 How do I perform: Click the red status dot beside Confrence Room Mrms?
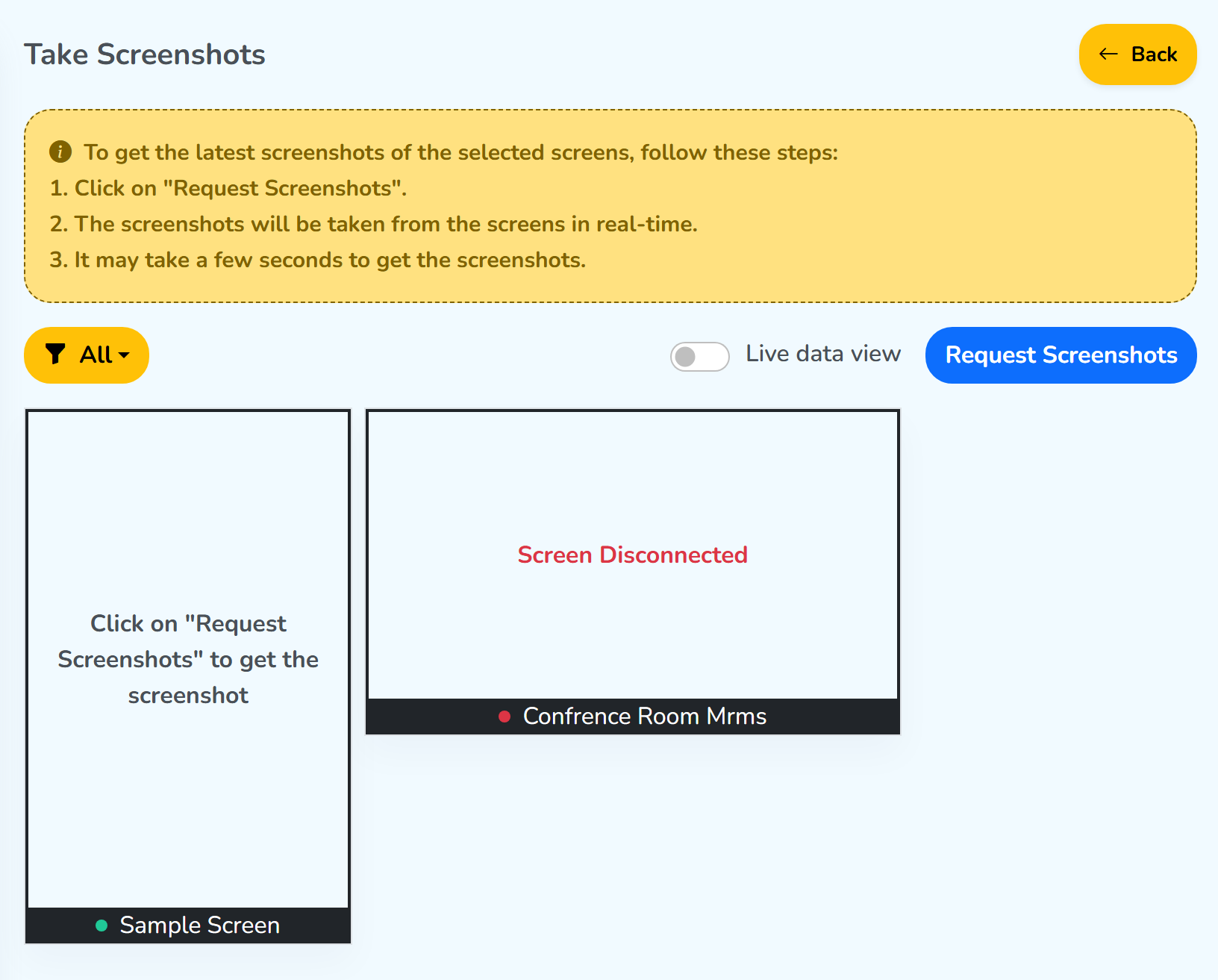505,717
